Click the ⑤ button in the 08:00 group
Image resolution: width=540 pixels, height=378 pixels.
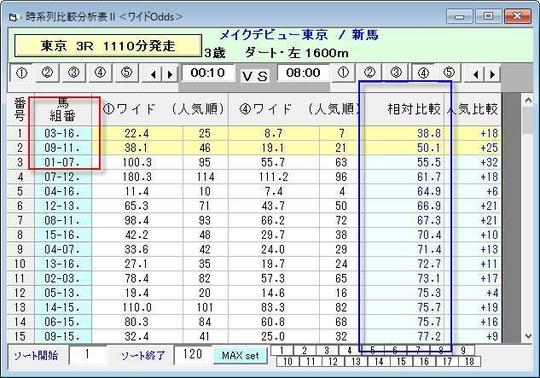click(449, 73)
